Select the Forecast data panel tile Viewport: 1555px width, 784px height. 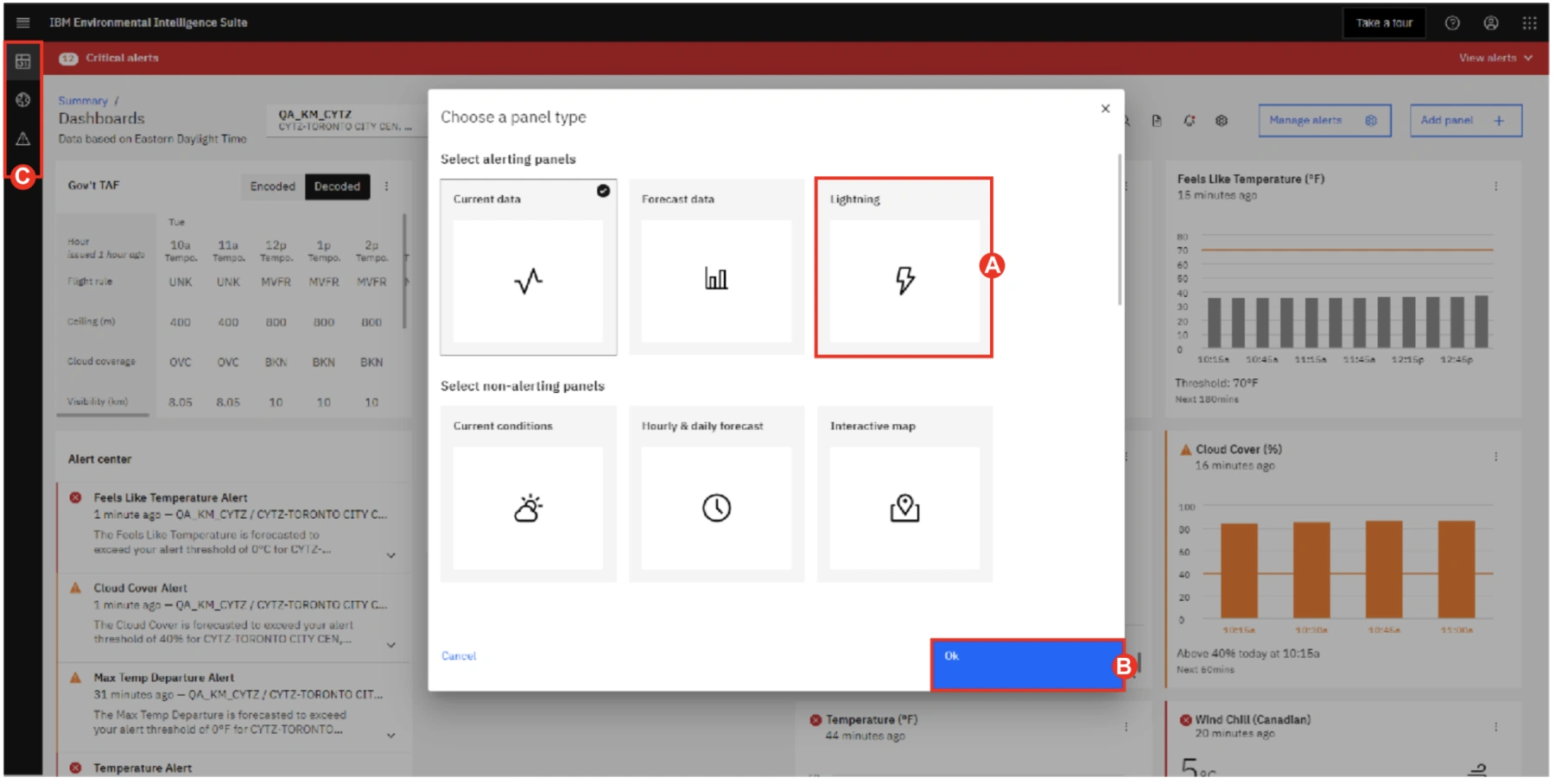[716, 268]
